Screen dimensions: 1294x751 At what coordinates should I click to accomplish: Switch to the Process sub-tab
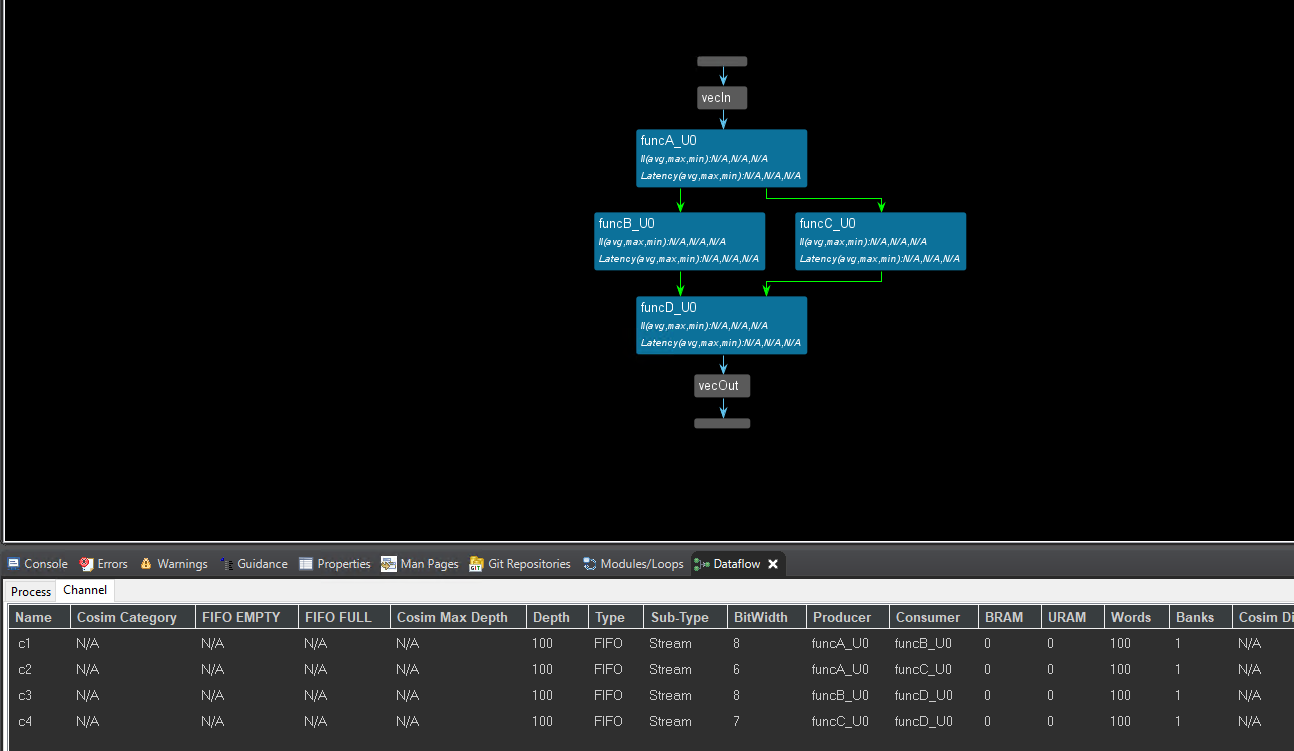[31, 592]
